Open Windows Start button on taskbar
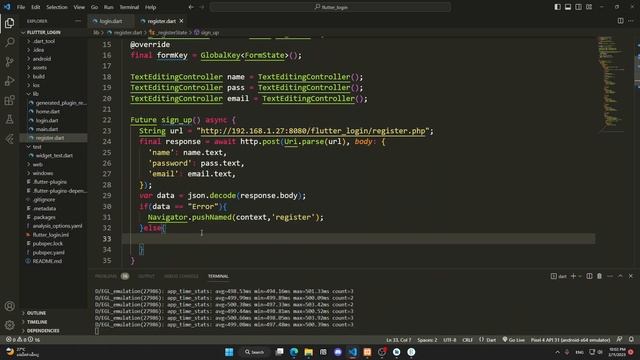Viewport: 640px width, 360px height. (229, 352)
